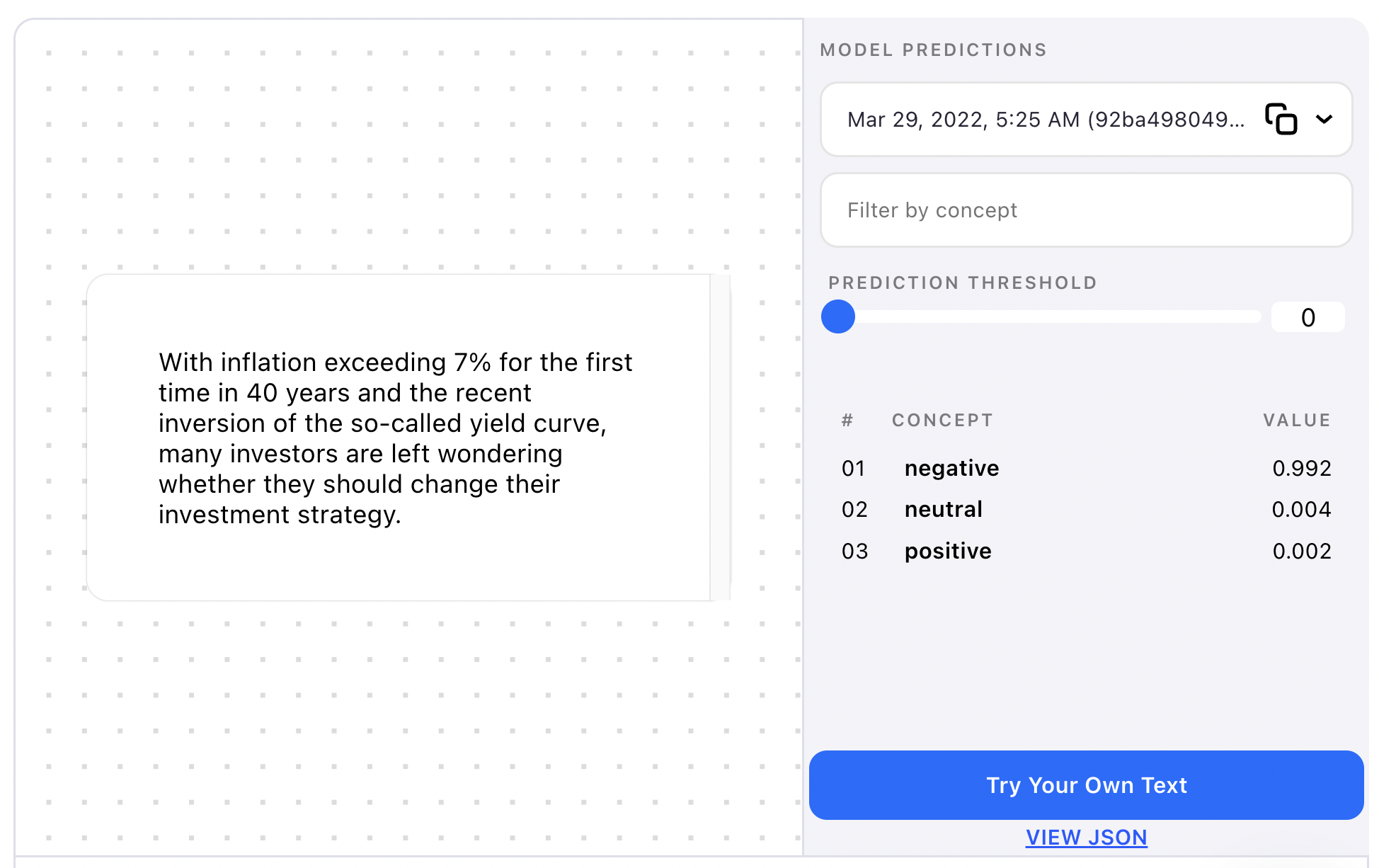Click the 0.004 value for neutral
This screenshot has height=868, width=1379.
point(1301,509)
